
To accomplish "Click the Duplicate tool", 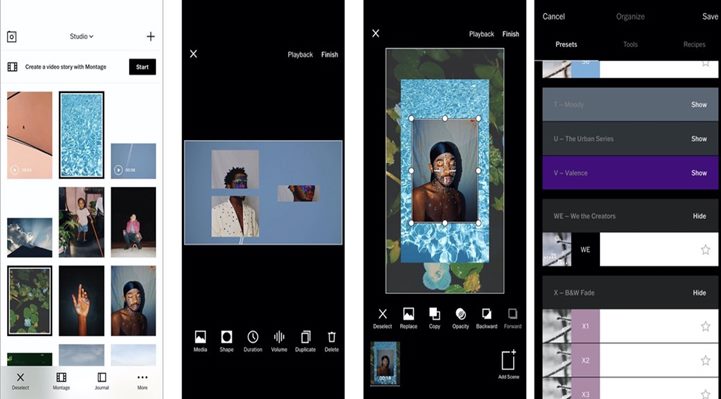I will [305, 341].
